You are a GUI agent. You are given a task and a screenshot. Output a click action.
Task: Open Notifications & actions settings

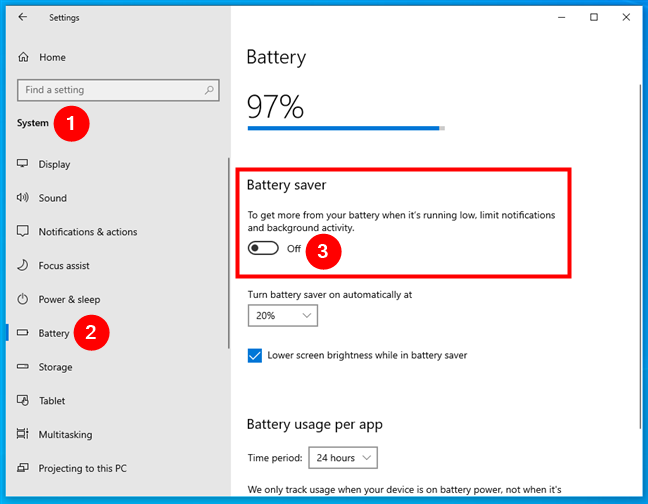pyautogui.click(x=117, y=232)
